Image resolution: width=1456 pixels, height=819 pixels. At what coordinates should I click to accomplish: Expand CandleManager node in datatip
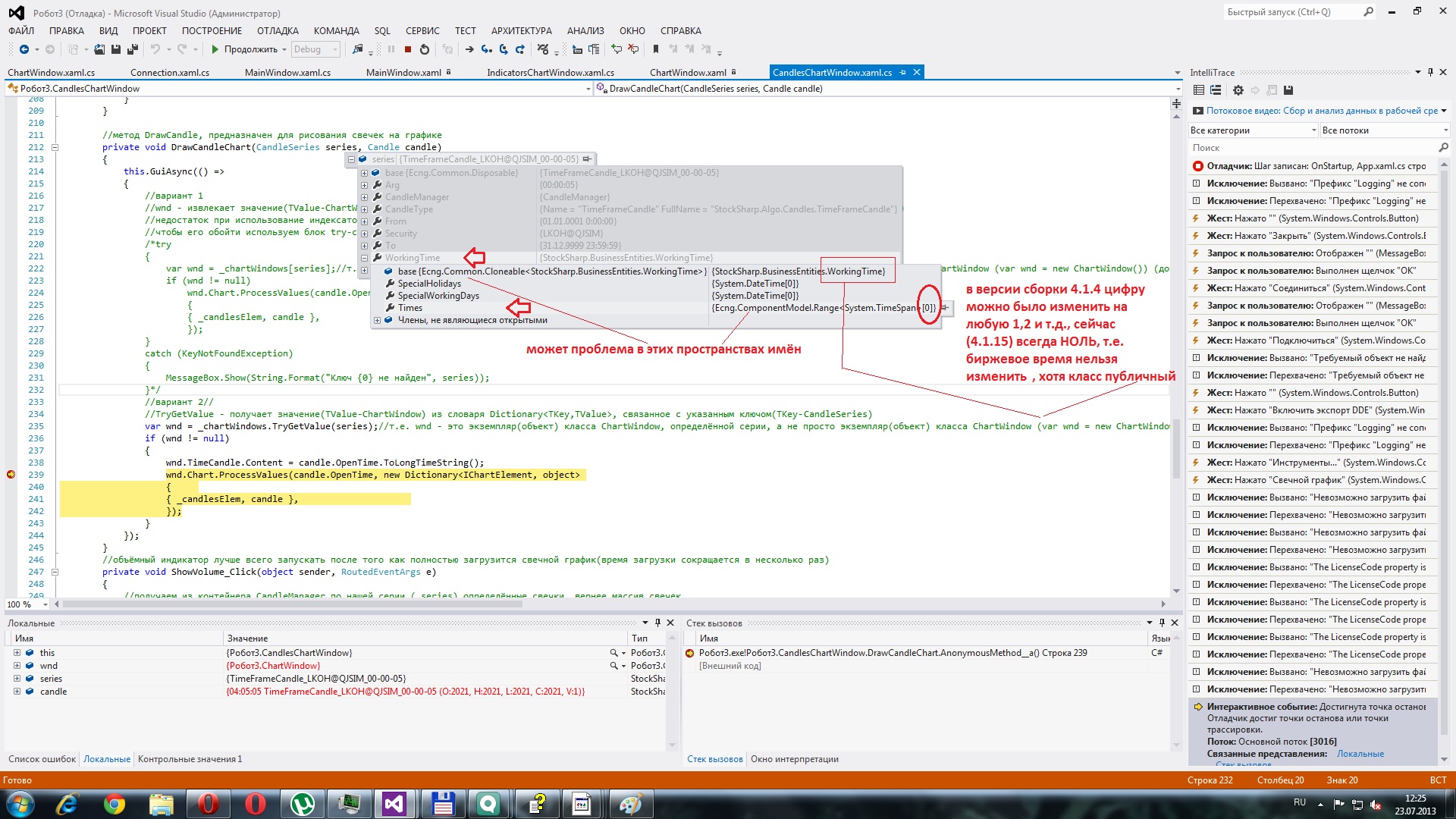tap(364, 197)
